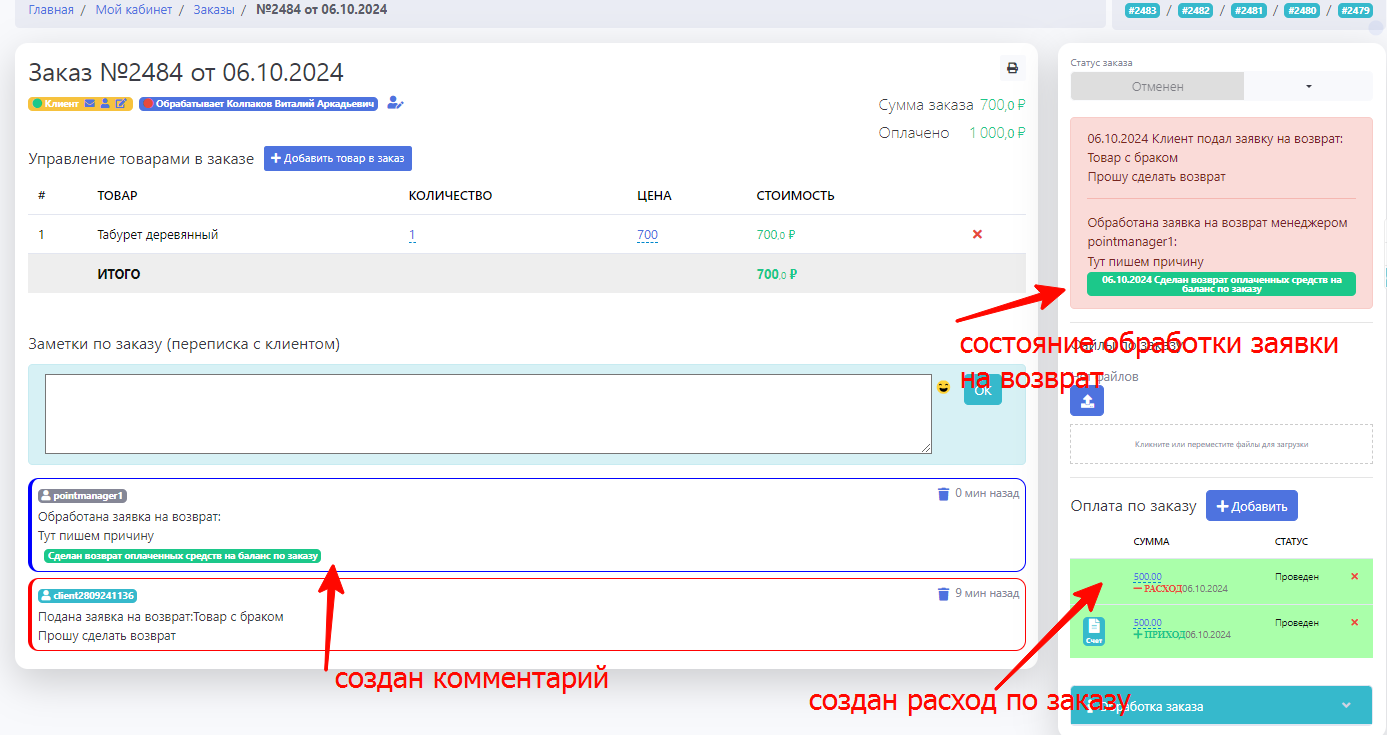This screenshot has width=1387, height=735.
Task: Click the blue file upload icon button
Action: 1087,401
